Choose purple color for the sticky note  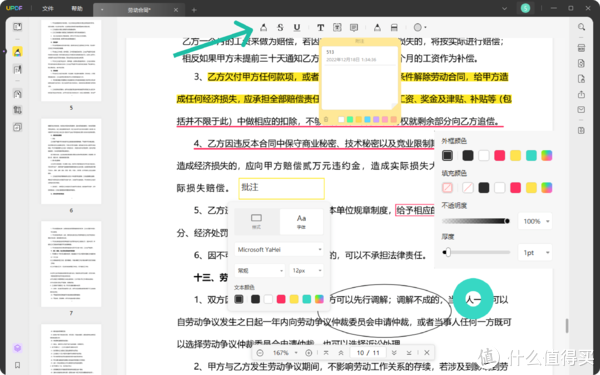point(376,119)
